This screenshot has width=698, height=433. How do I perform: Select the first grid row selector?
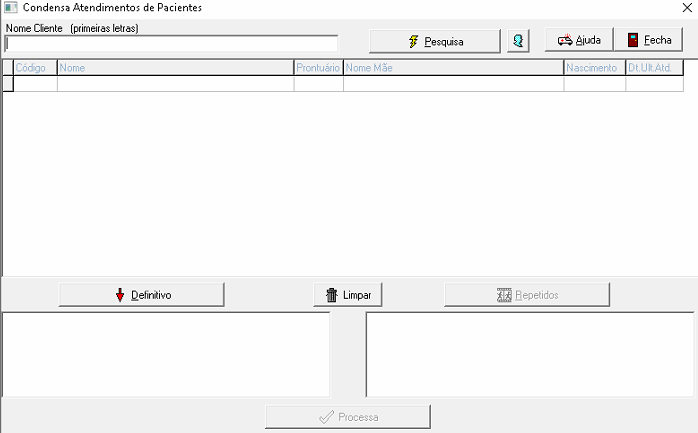(8, 84)
